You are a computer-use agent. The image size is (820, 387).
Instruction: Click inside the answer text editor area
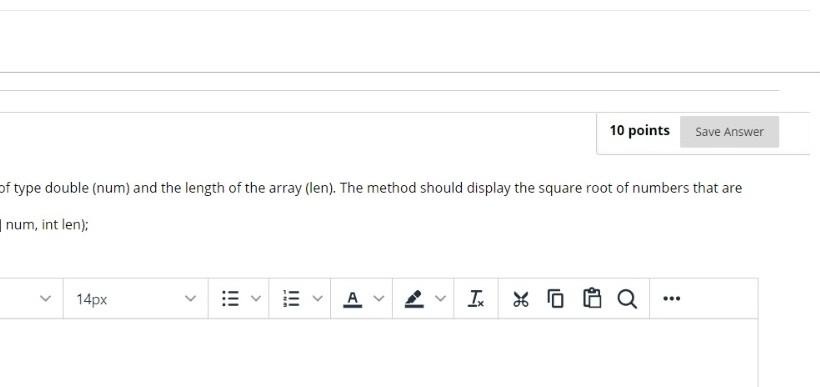click(x=379, y=353)
